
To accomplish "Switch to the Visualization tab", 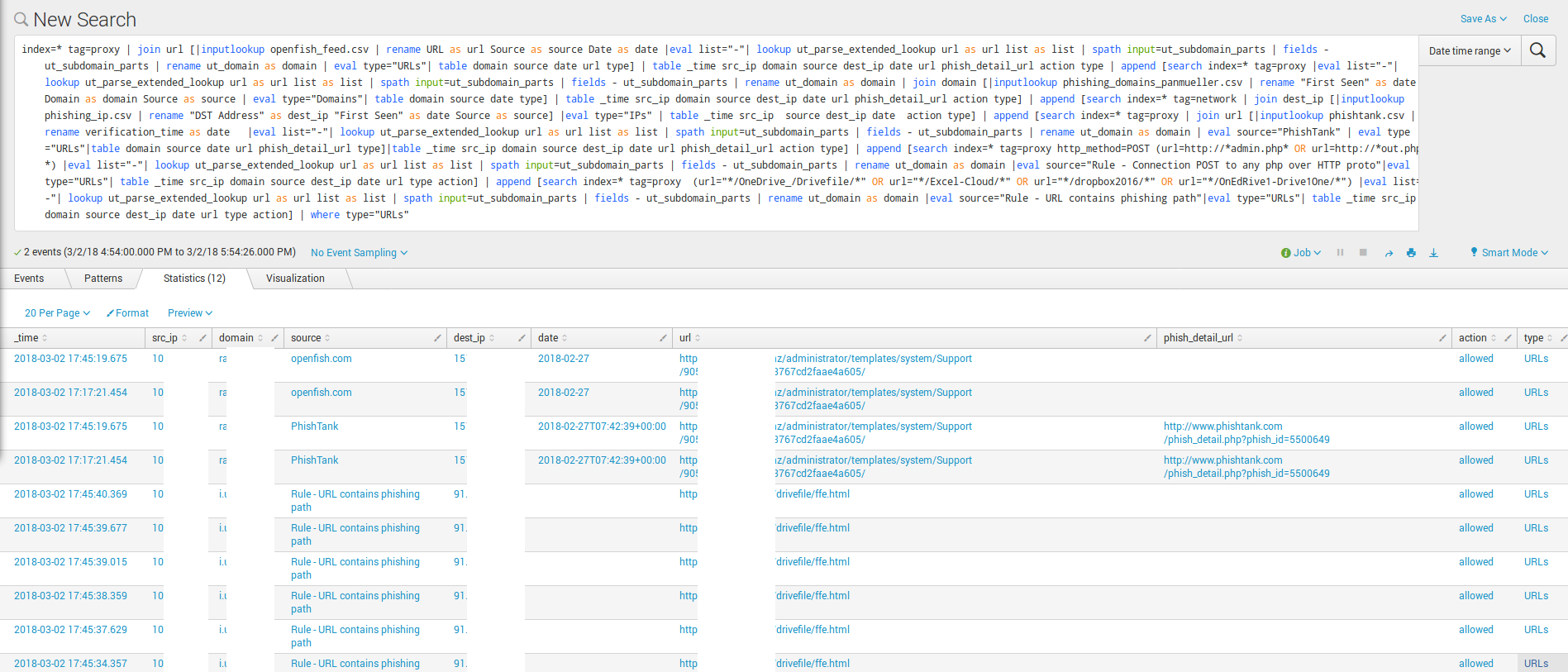I will [295, 279].
